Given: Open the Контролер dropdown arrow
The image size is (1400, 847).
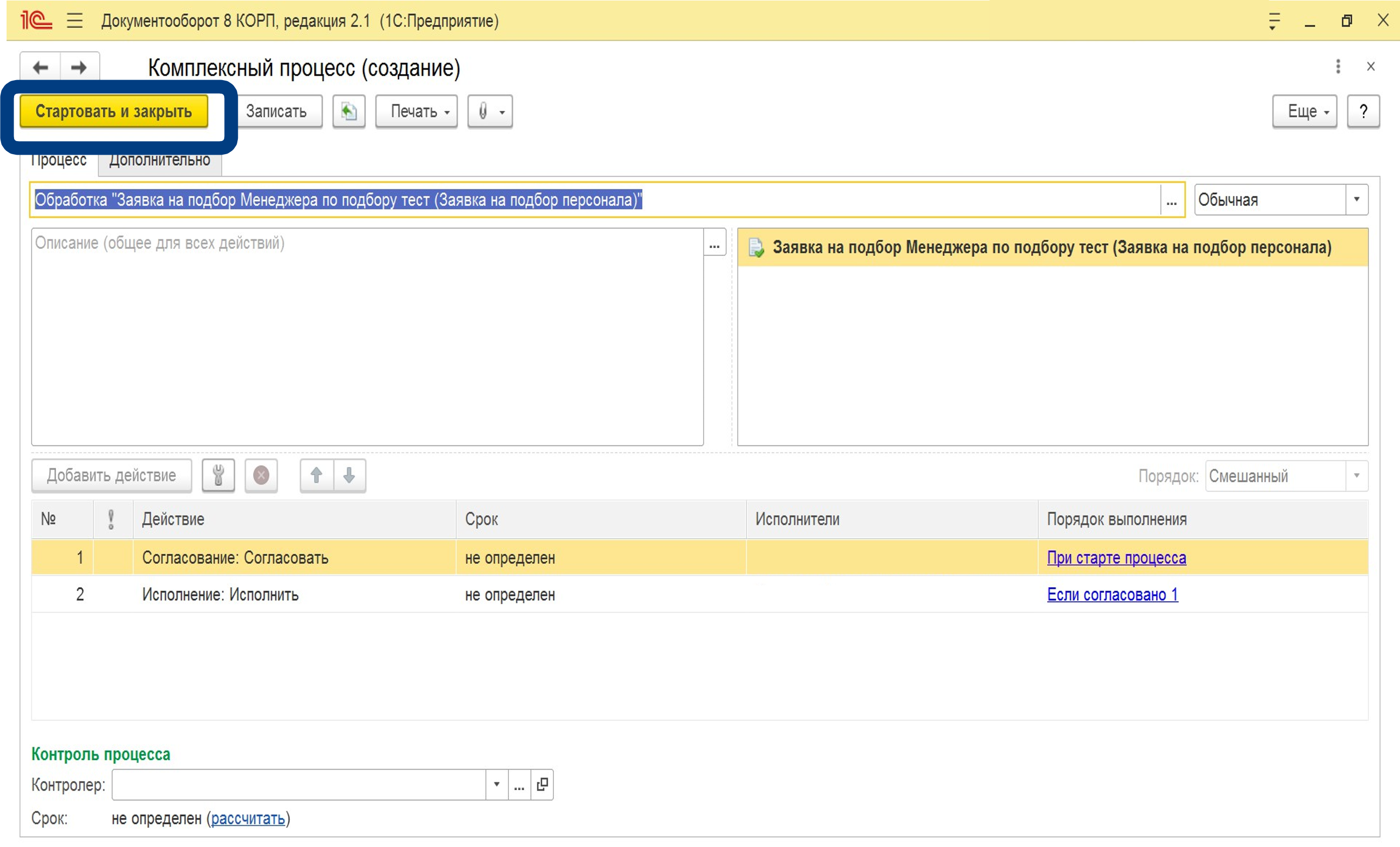Looking at the screenshot, I should click(496, 785).
